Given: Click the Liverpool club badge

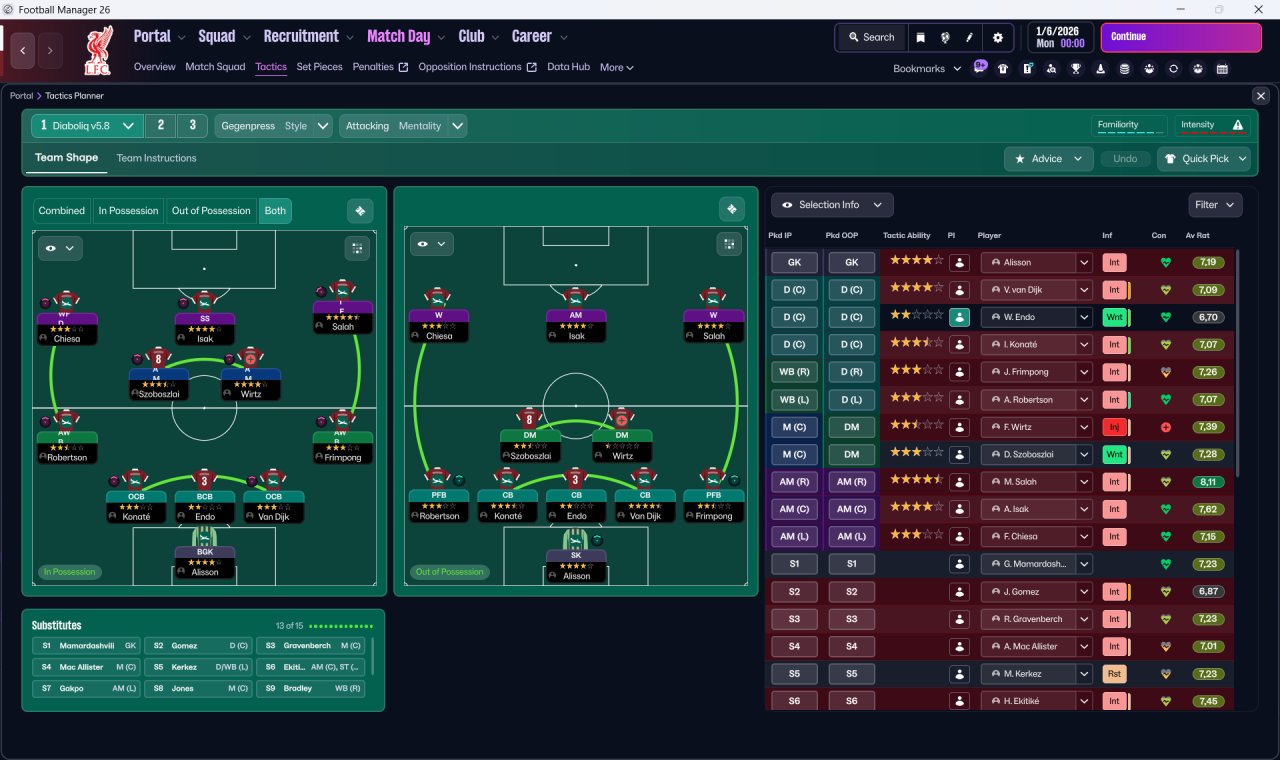Looking at the screenshot, I should pyautogui.click(x=97, y=51).
